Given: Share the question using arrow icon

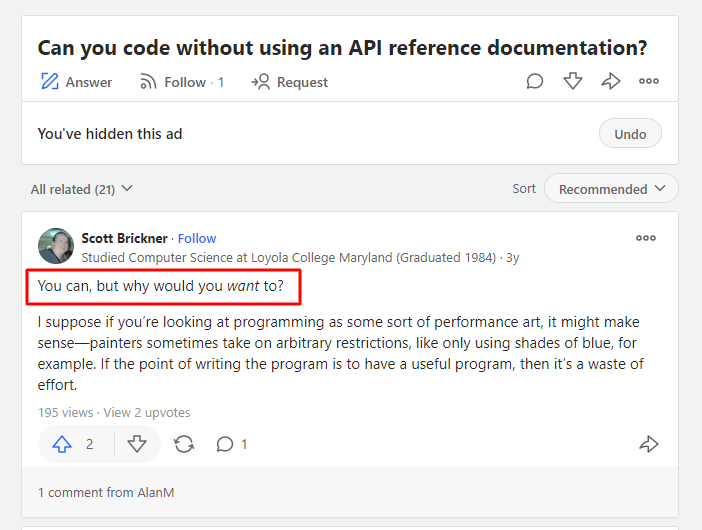Looking at the screenshot, I should pyautogui.click(x=611, y=81).
